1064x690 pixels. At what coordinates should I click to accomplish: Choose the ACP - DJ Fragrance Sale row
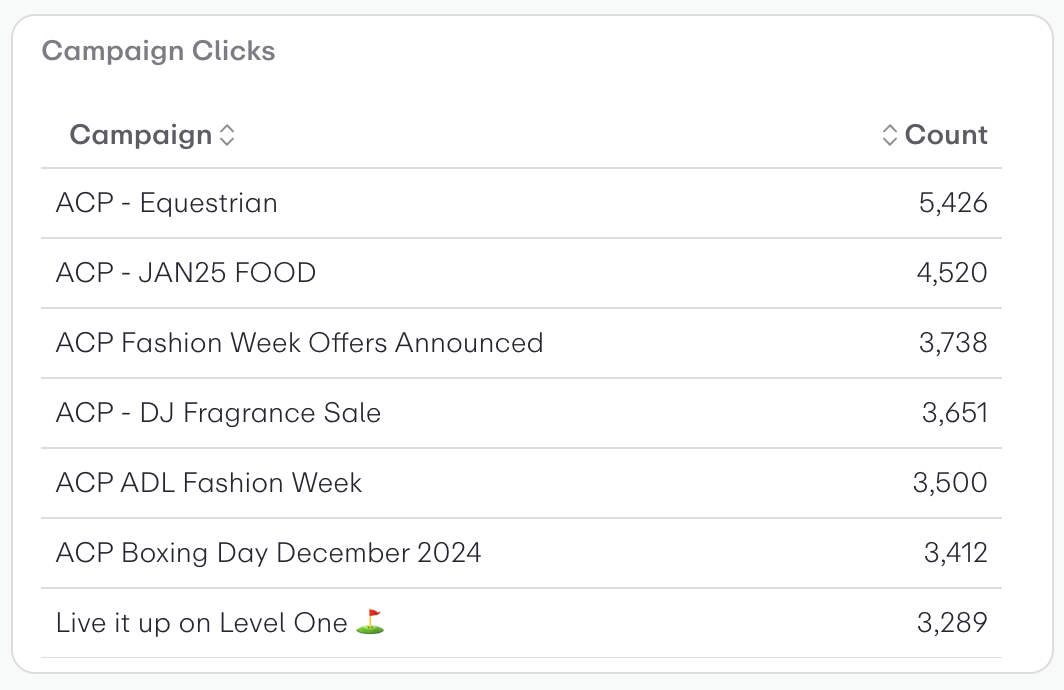coord(218,413)
